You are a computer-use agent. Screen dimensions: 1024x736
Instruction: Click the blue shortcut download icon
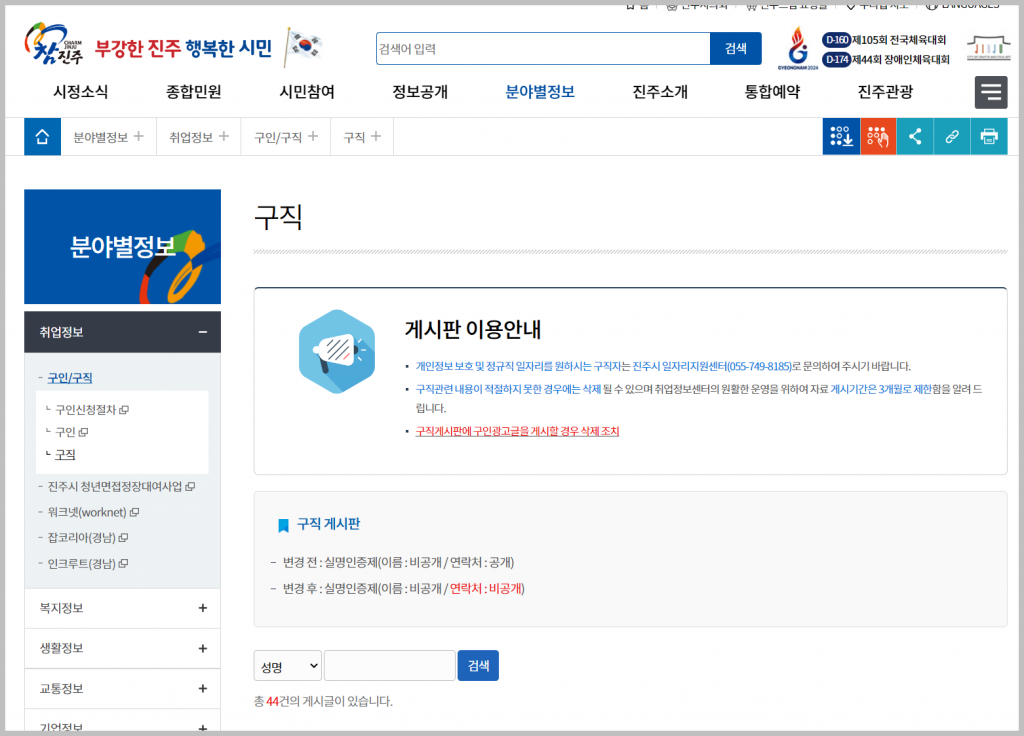pyautogui.click(x=841, y=136)
